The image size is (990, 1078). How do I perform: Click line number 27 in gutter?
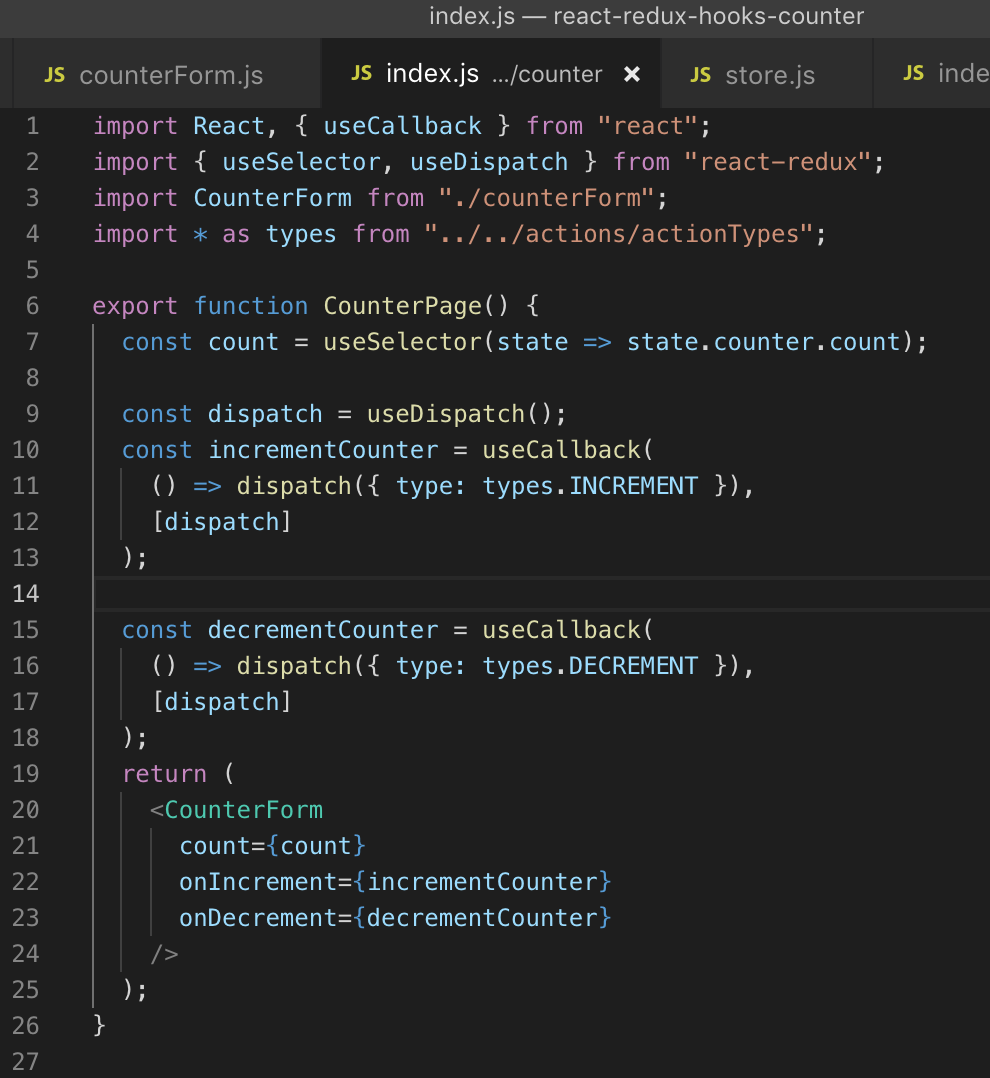click(26, 1061)
